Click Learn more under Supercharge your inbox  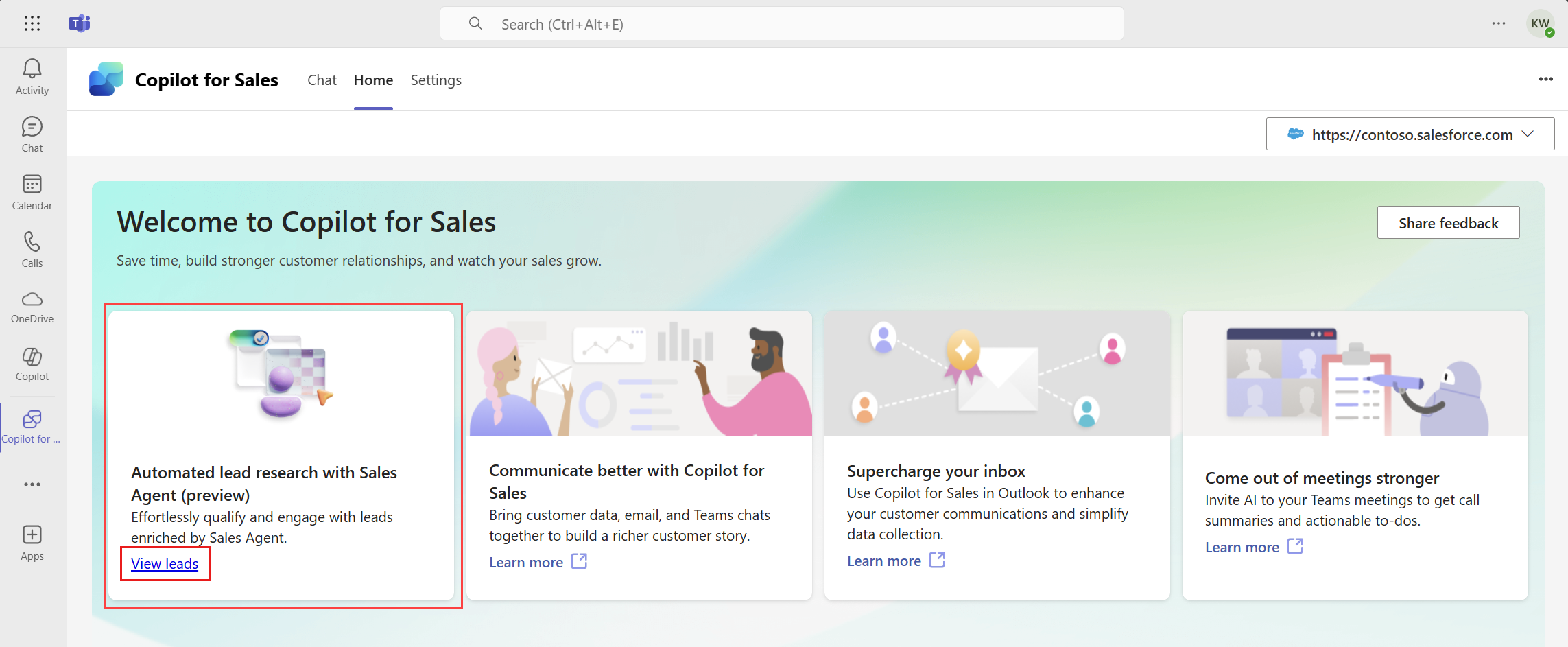(x=884, y=561)
